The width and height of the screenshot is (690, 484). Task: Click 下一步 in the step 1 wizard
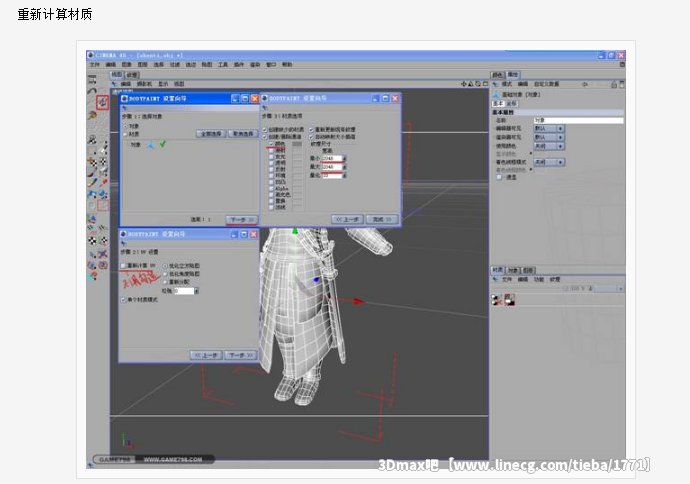click(x=242, y=220)
